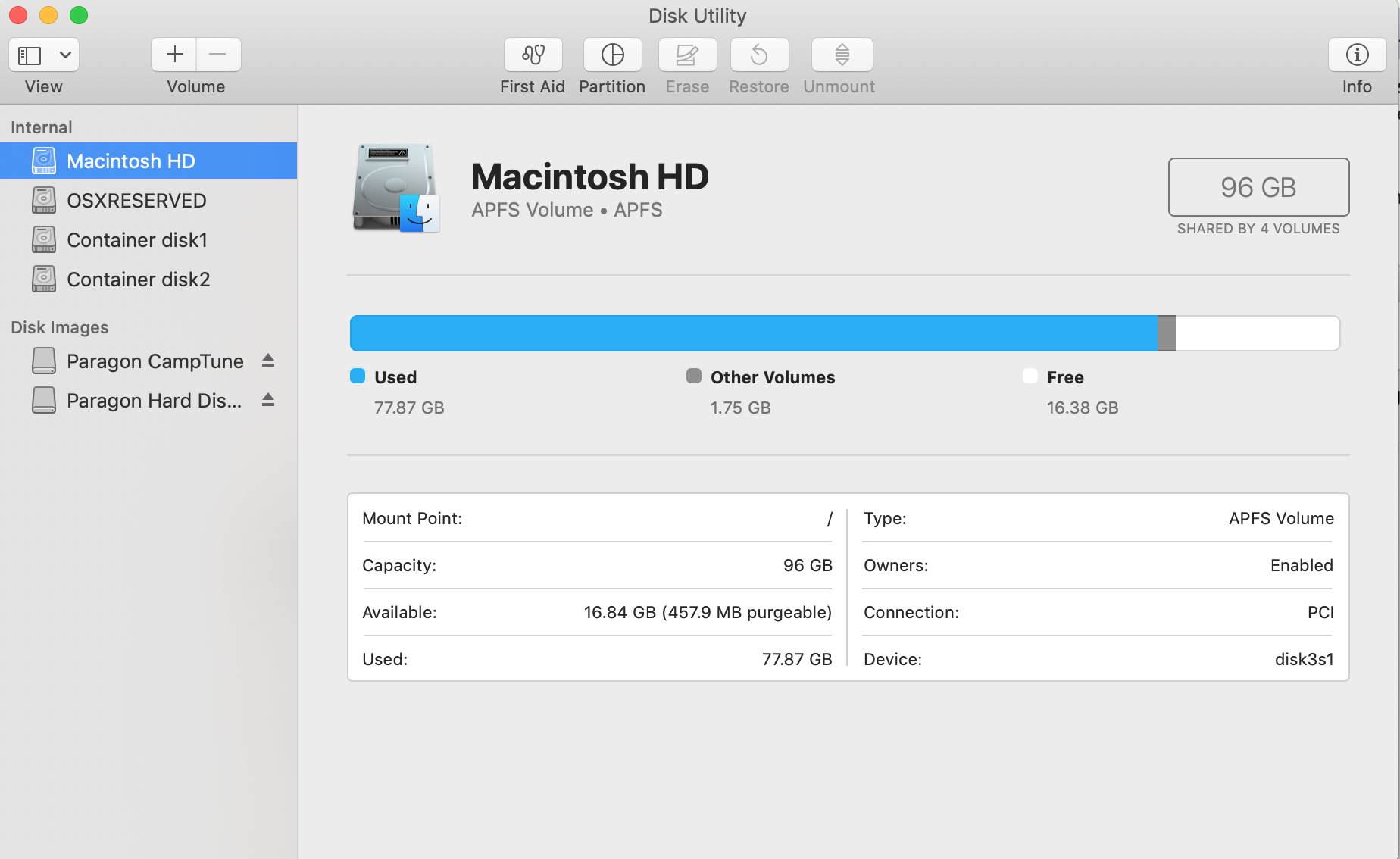Viewport: 1400px width, 859px height.
Task: Click the Container disk1 drive icon
Action: [x=44, y=239]
